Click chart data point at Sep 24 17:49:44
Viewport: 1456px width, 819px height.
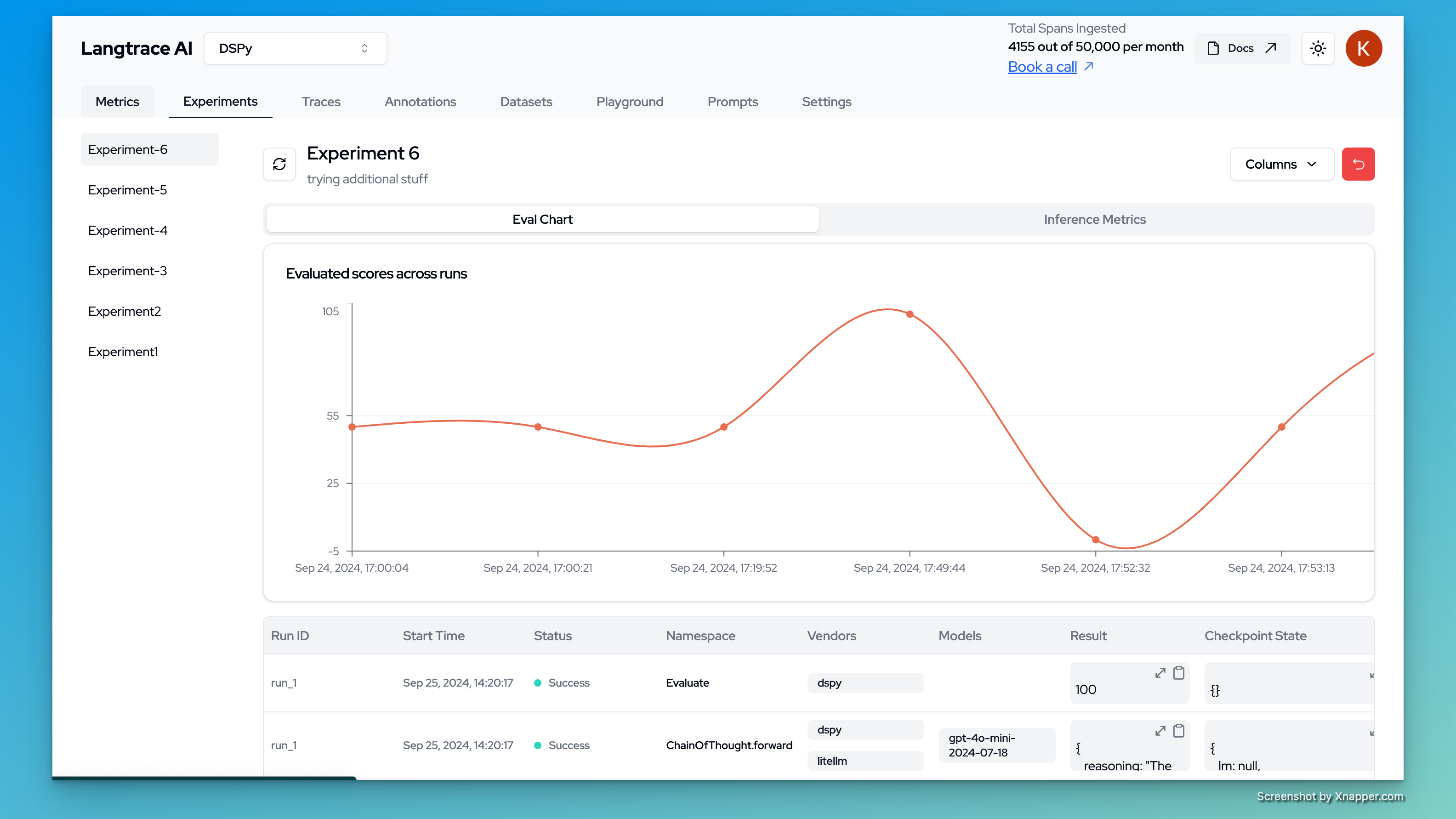pyautogui.click(x=910, y=314)
